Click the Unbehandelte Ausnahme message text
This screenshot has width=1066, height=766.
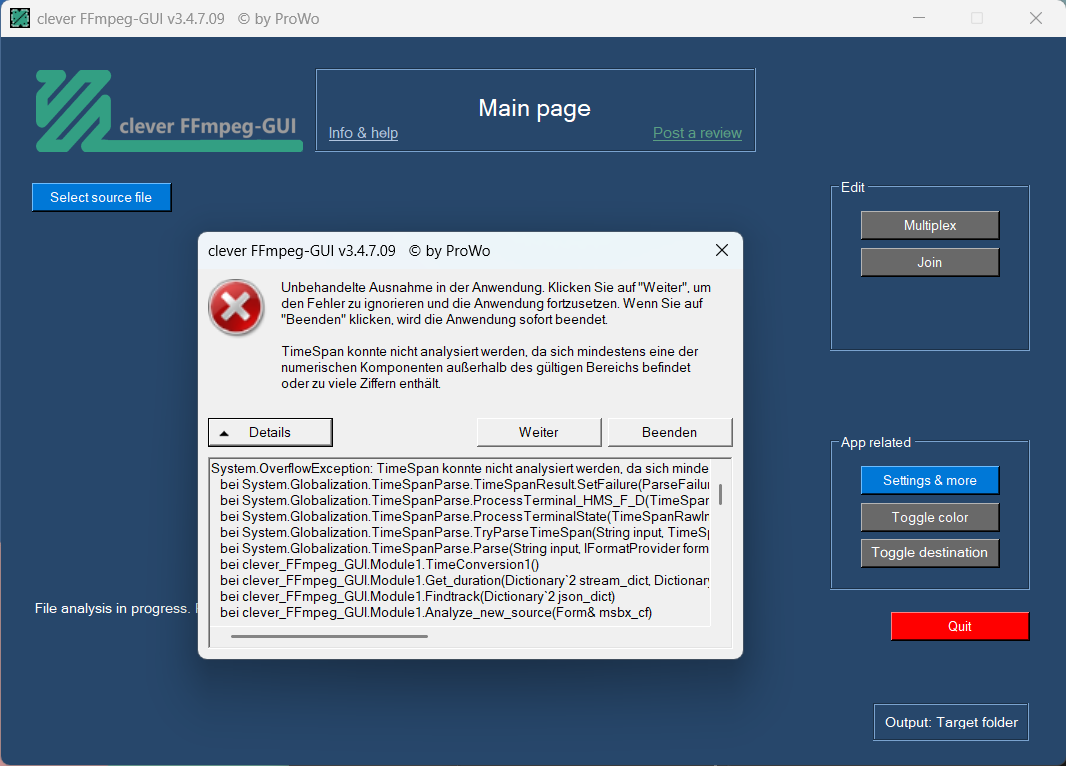pos(496,303)
